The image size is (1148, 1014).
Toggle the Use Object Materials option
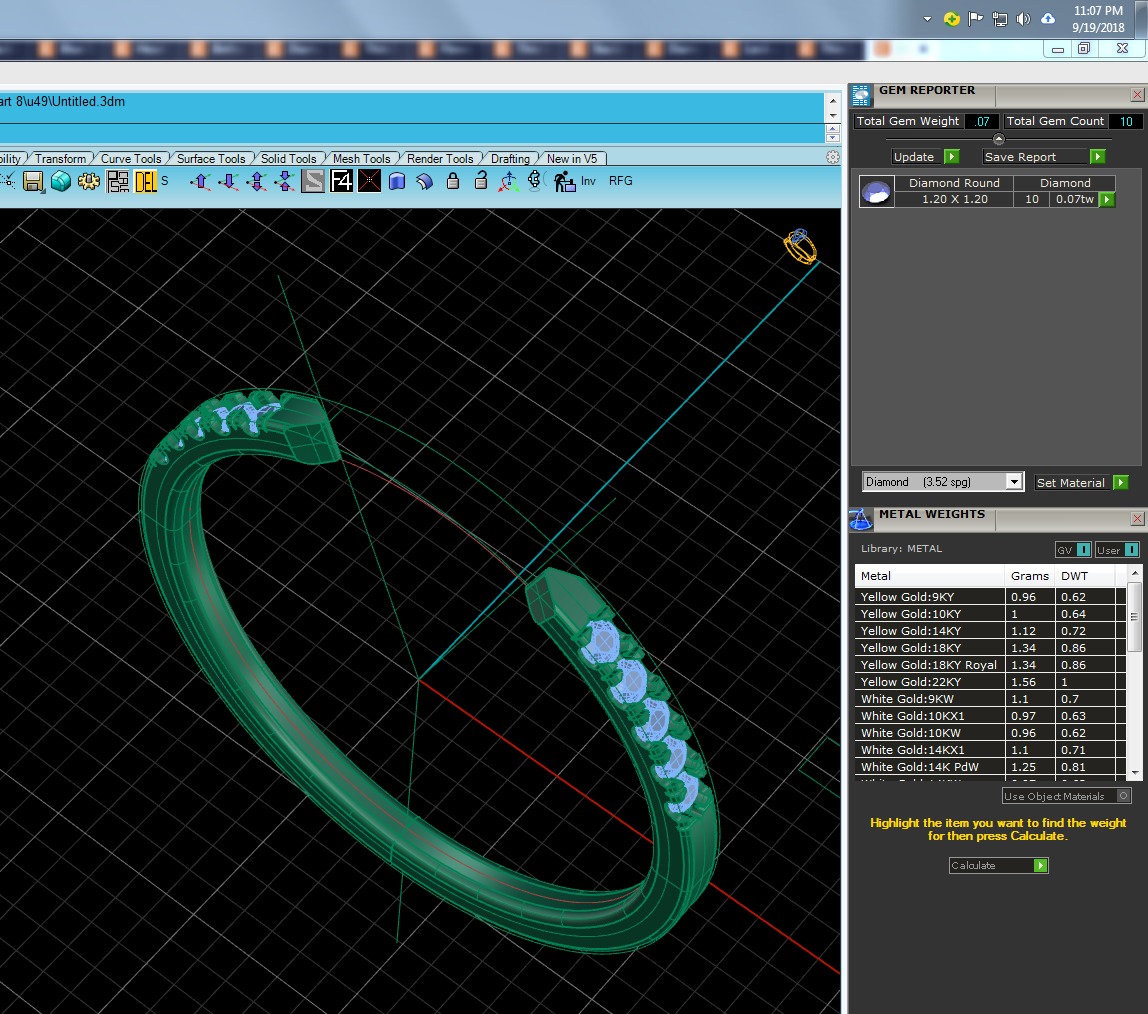[1067, 796]
